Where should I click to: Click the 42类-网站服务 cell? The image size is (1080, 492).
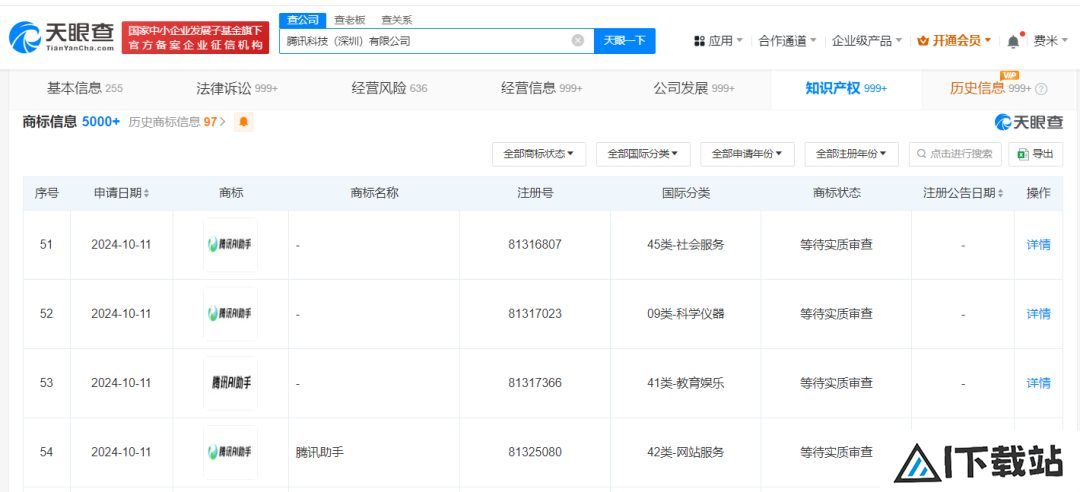685,452
